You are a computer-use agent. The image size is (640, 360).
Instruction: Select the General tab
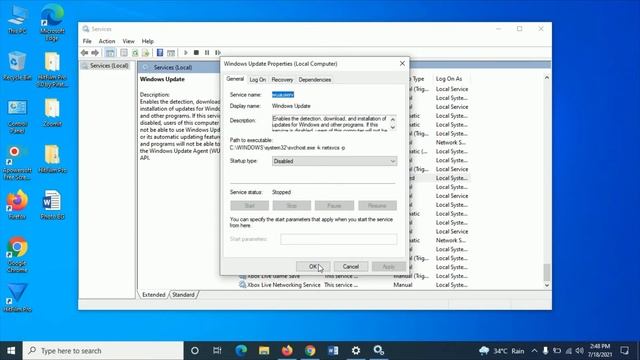(235, 79)
